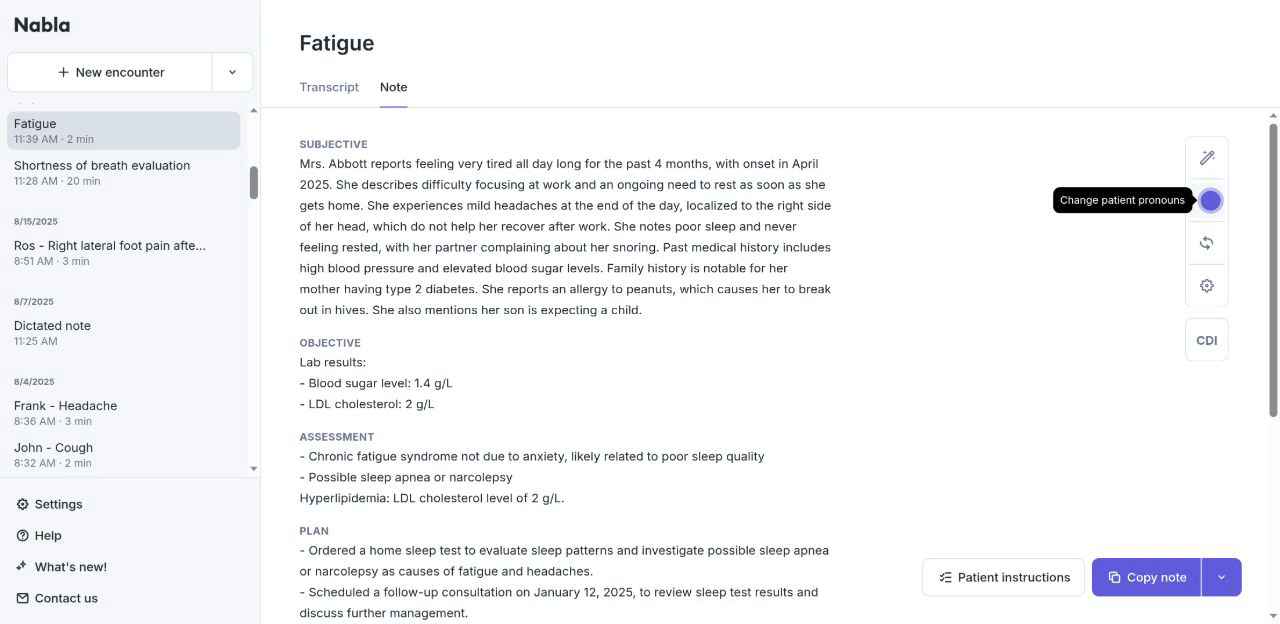This screenshot has width=1280, height=624.
Task: Open the Dictated note encounter
Action: pos(52,332)
